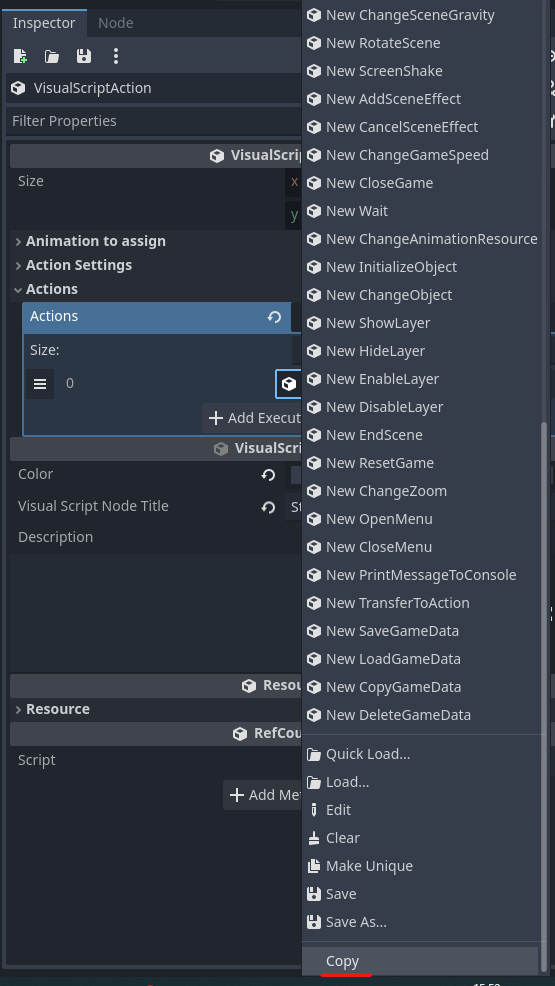This screenshot has height=986, width=555.
Task: Click the Actions array revert arrow icon
Action: (x=274, y=317)
